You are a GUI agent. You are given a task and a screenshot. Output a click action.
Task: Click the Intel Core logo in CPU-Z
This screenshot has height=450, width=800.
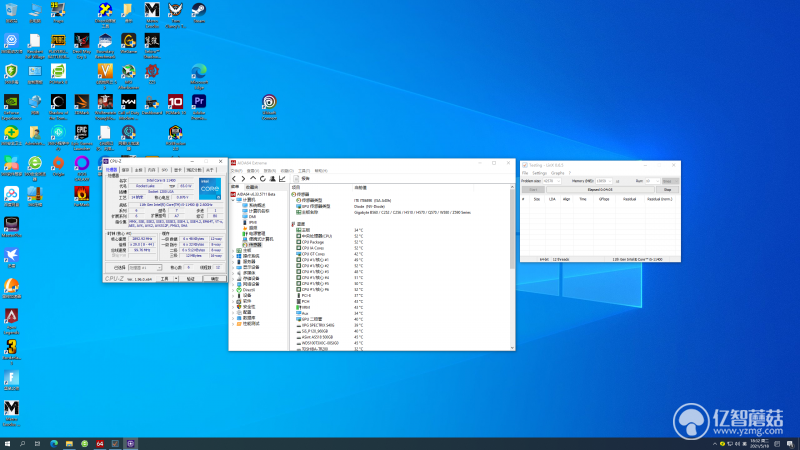coord(210,188)
